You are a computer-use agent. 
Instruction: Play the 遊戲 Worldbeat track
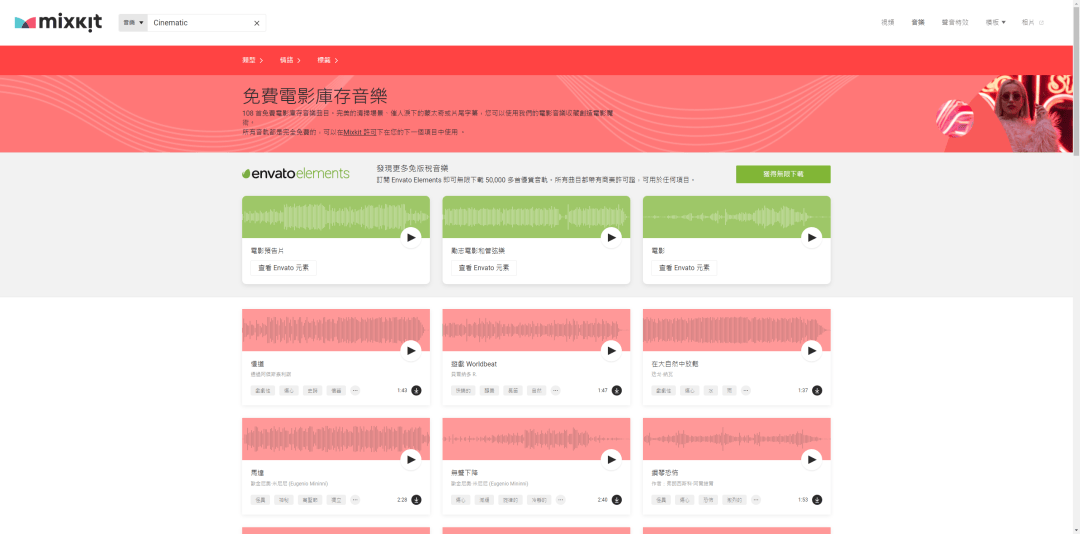tap(611, 351)
